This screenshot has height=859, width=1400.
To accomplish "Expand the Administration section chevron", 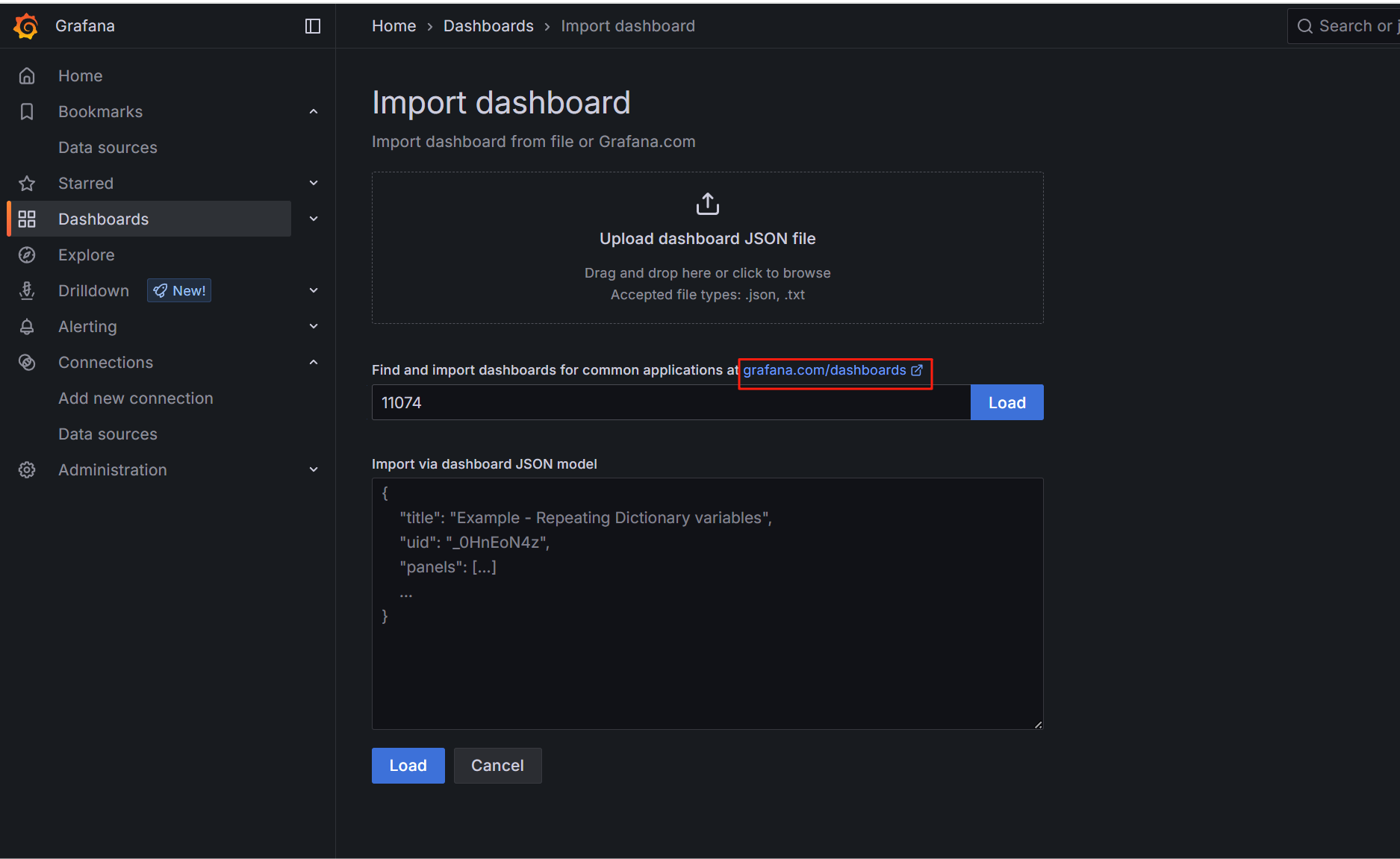I will pyautogui.click(x=314, y=469).
